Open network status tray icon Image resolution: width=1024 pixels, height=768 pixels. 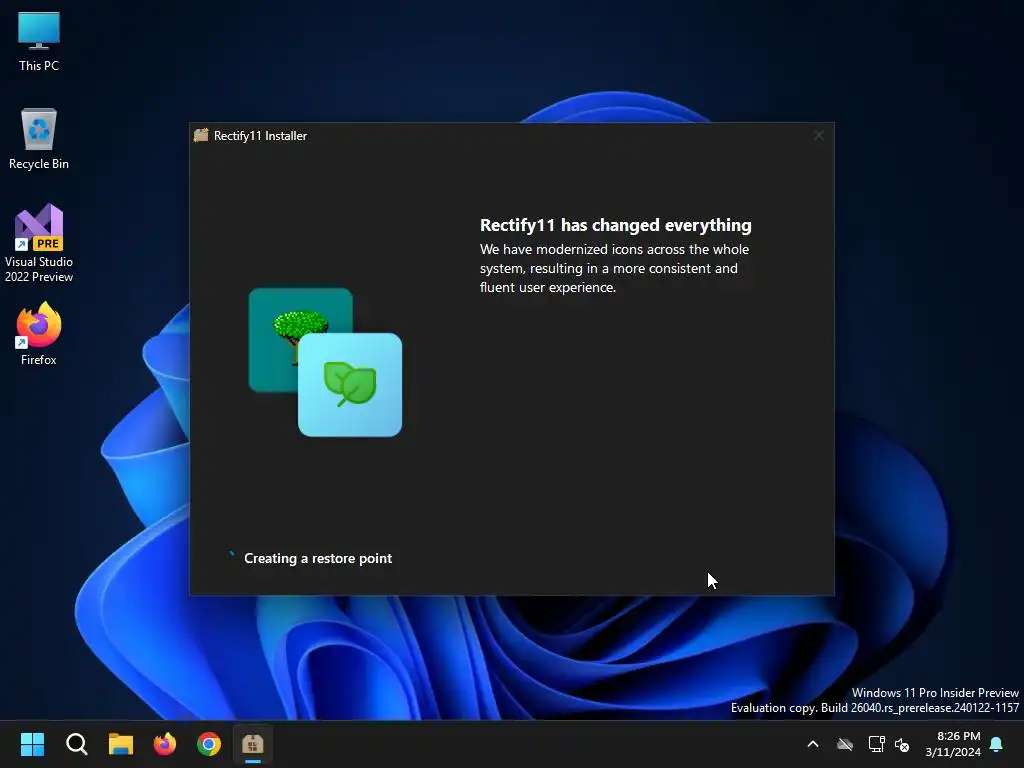point(876,744)
